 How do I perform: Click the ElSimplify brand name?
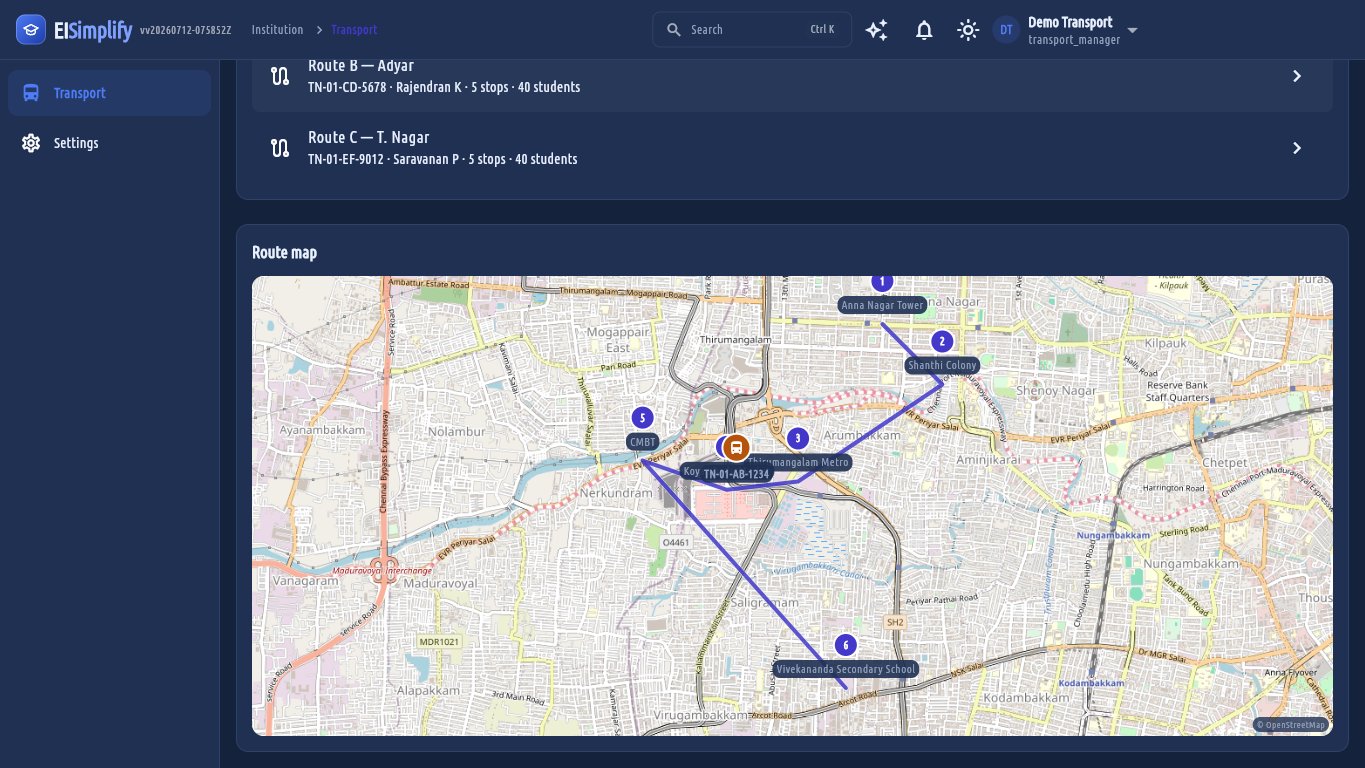93,30
